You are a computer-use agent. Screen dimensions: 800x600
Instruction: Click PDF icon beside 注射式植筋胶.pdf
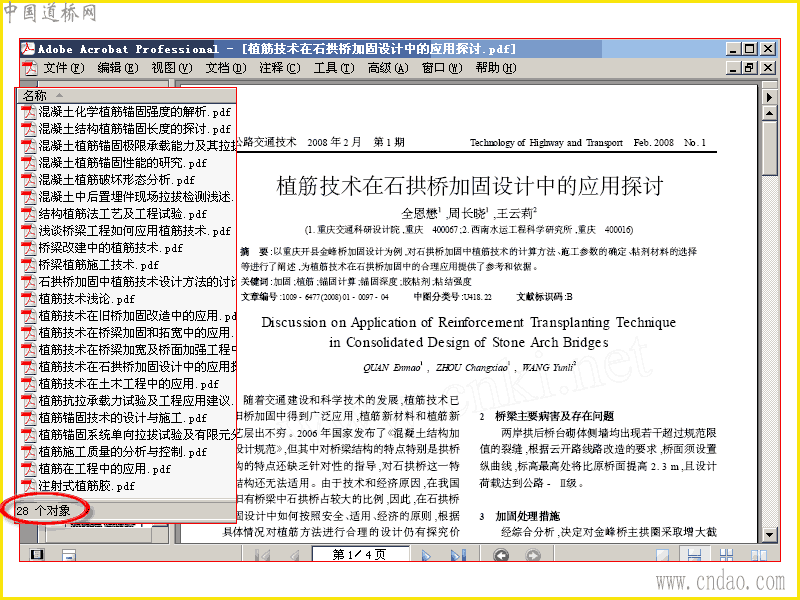pos(29,486)
